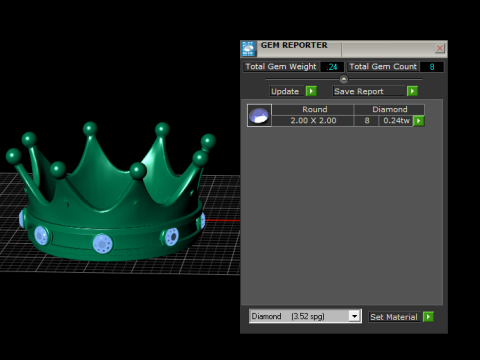Screen dimensions: 480x360
Task: Click the GEM REPORTER title bar text
Action: 294,45
